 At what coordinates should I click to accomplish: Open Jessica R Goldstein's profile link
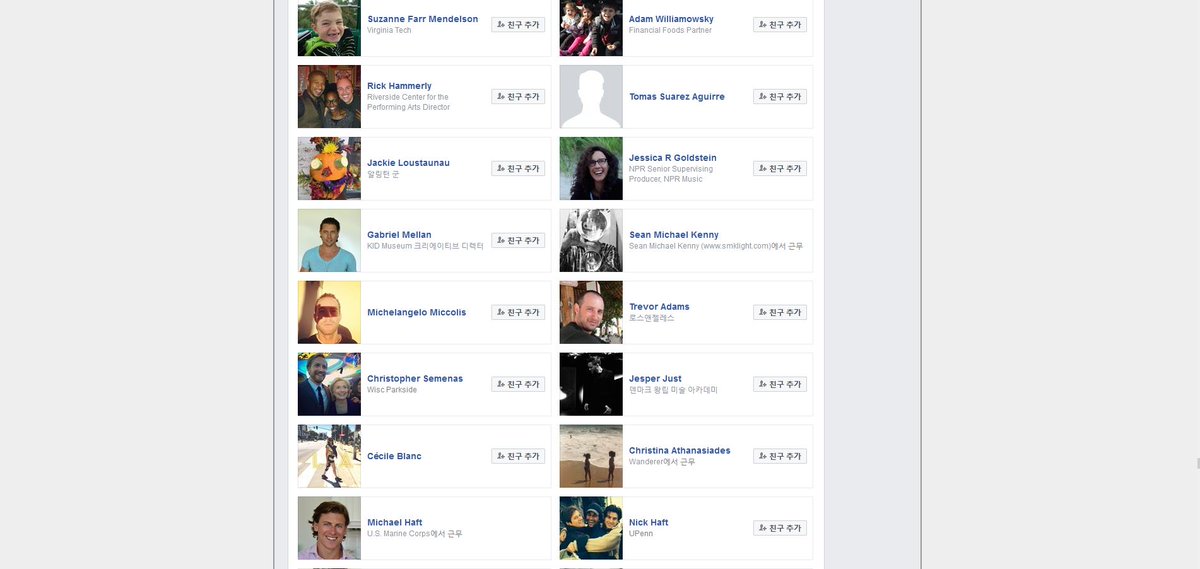672,158
